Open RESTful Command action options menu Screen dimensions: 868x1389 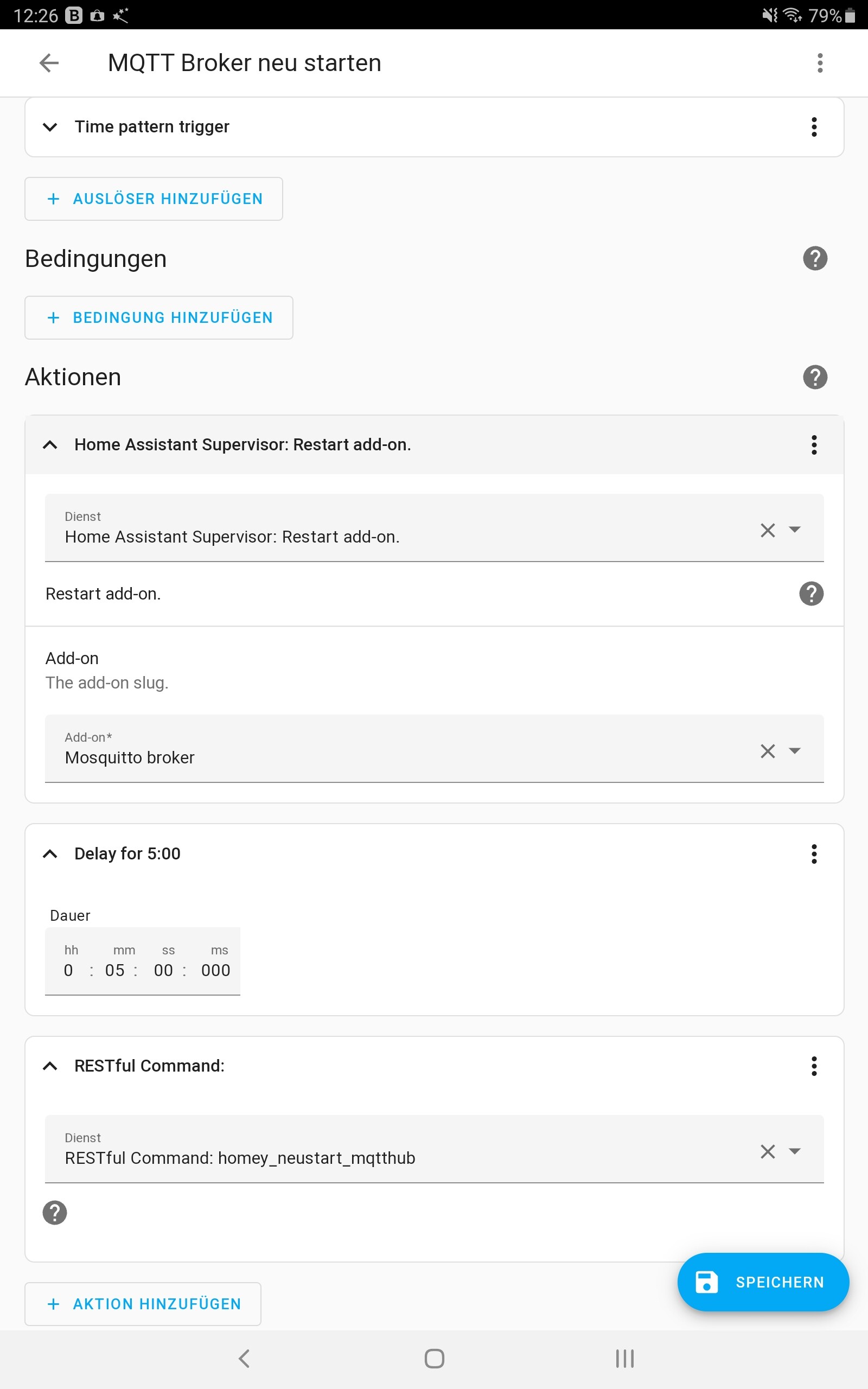tap(813, 1066)
